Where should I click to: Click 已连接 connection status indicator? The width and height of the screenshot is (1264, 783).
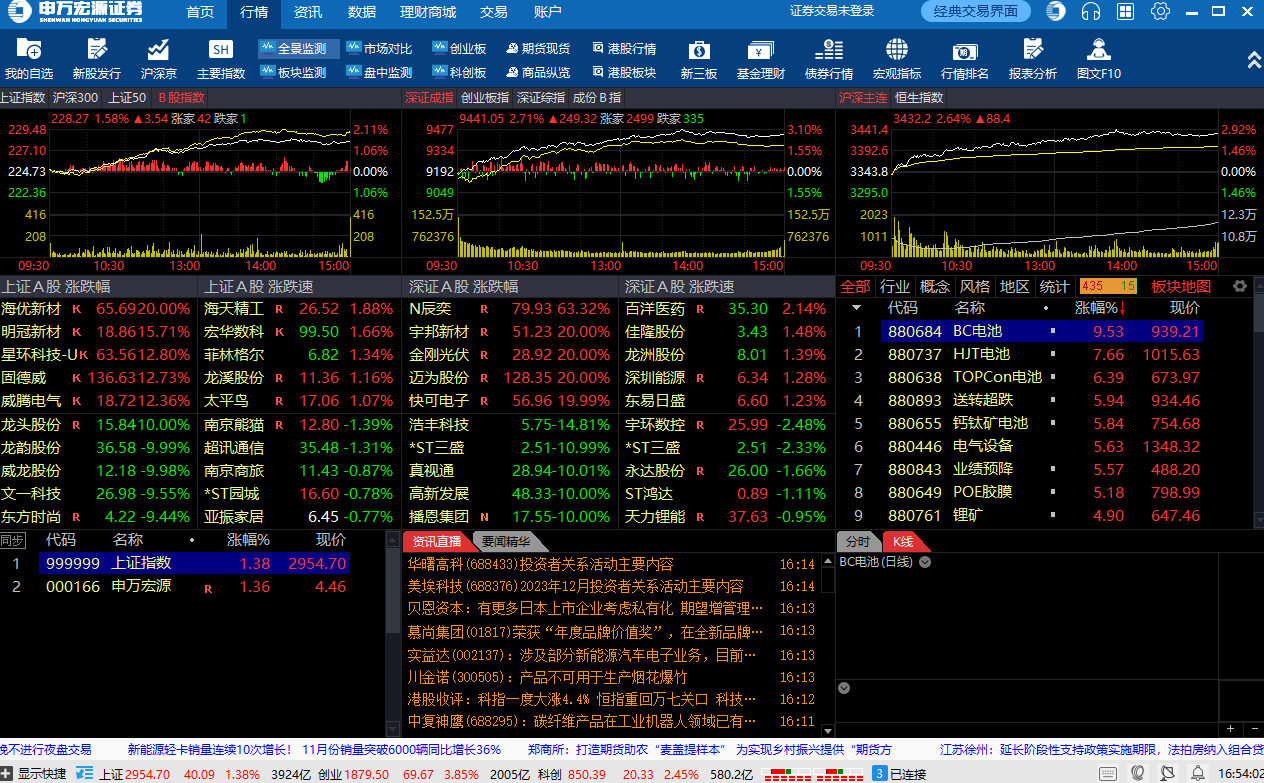(x=899, y=773)
